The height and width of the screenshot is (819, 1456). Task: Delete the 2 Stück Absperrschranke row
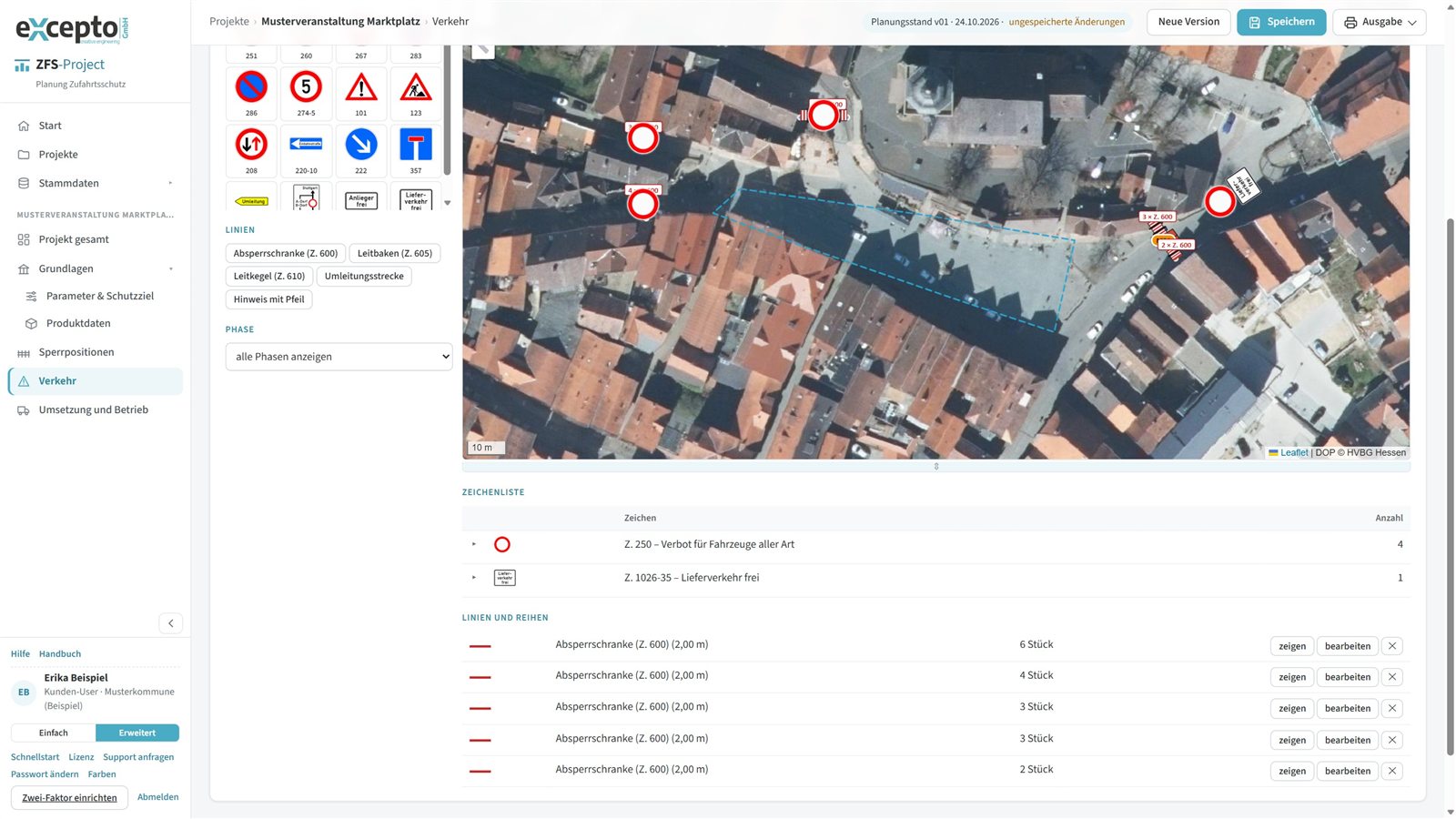(x=1392, y=771)
